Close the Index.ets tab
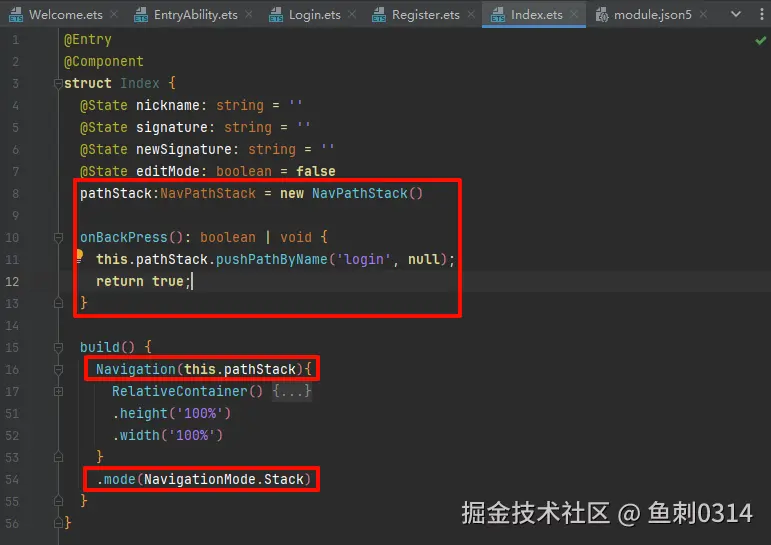771x545 pixels. pyautogui.click(x=574, y=14)
